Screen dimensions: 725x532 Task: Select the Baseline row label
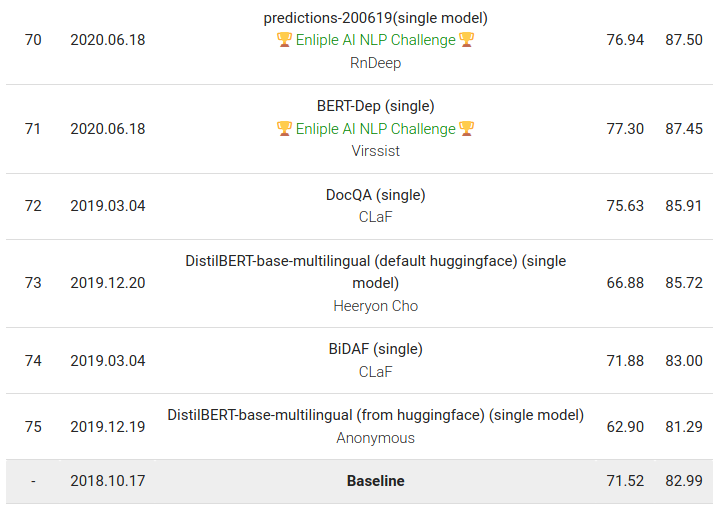point(375,481)
